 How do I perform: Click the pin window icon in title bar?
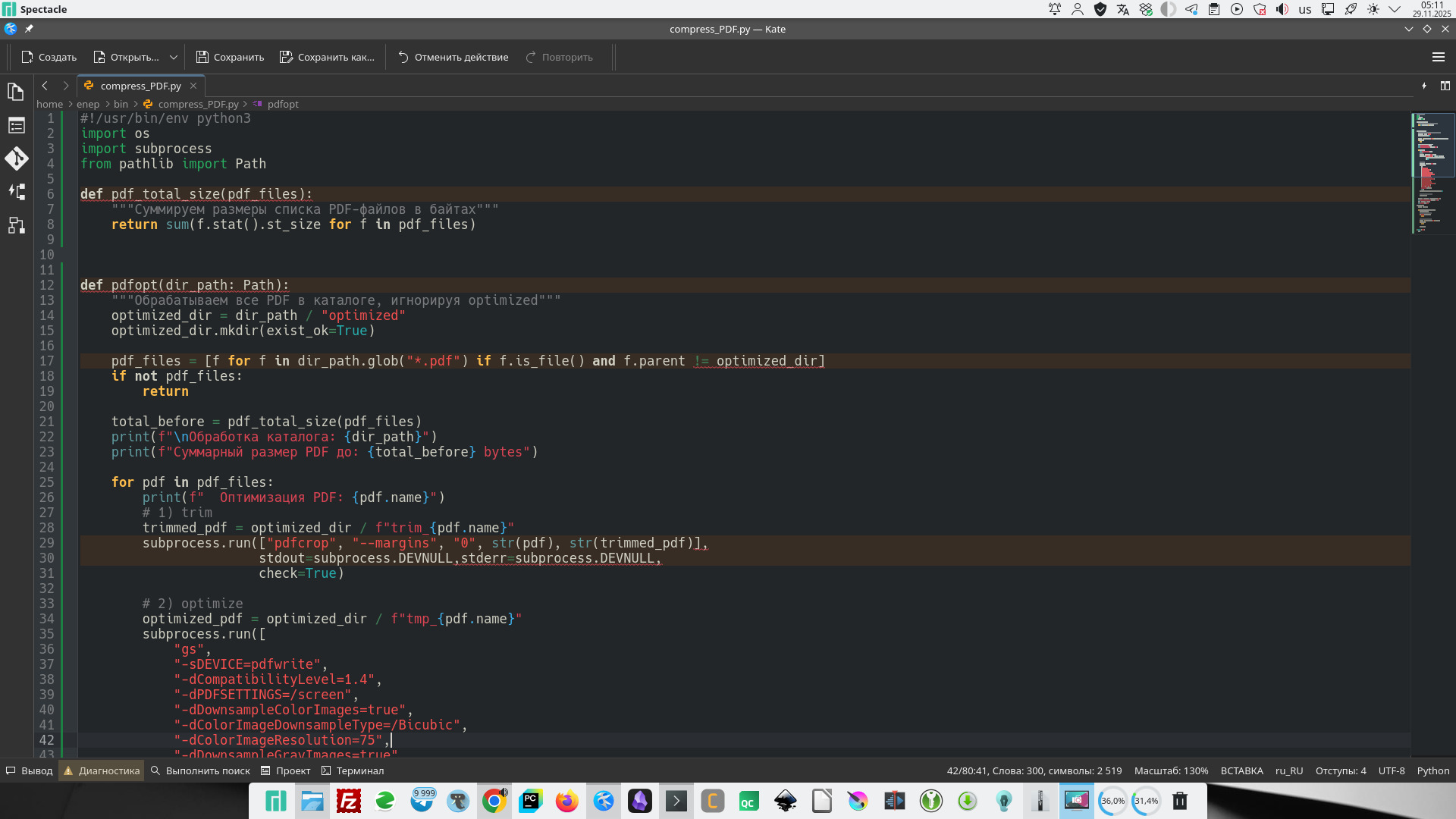[29, 29]
